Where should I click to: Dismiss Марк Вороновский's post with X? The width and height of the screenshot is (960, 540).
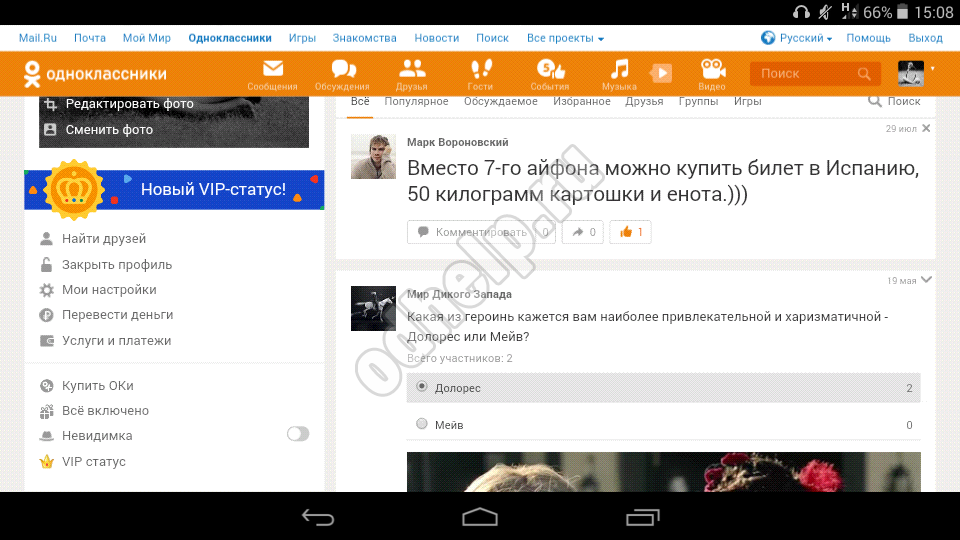click(926, 129)
